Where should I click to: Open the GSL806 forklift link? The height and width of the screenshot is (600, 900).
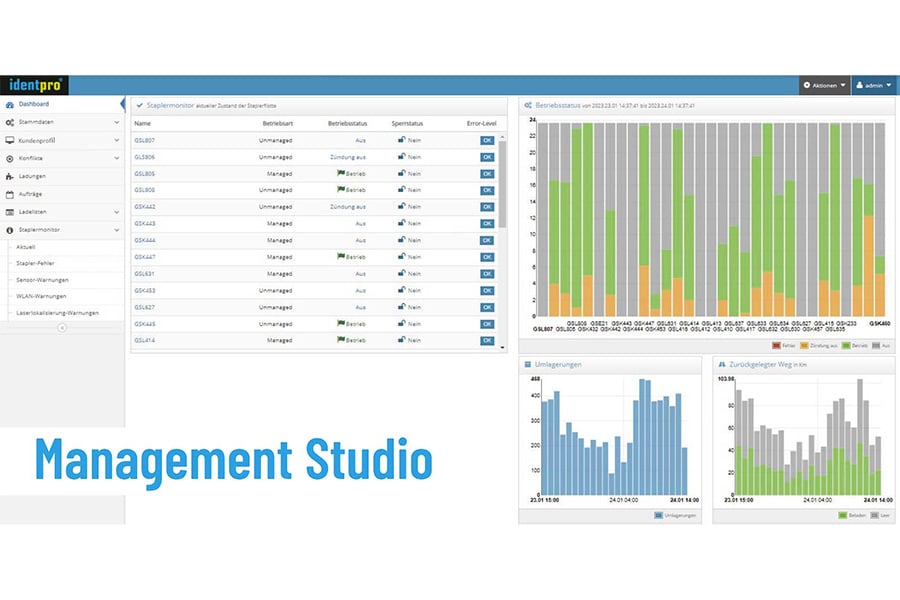pyautogui.click(x=144, y=157)
